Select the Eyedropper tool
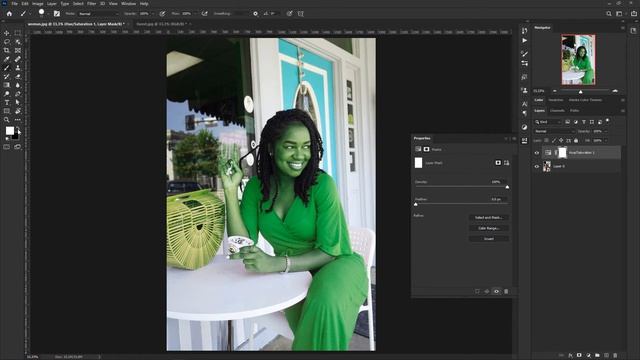 (7, 59)
